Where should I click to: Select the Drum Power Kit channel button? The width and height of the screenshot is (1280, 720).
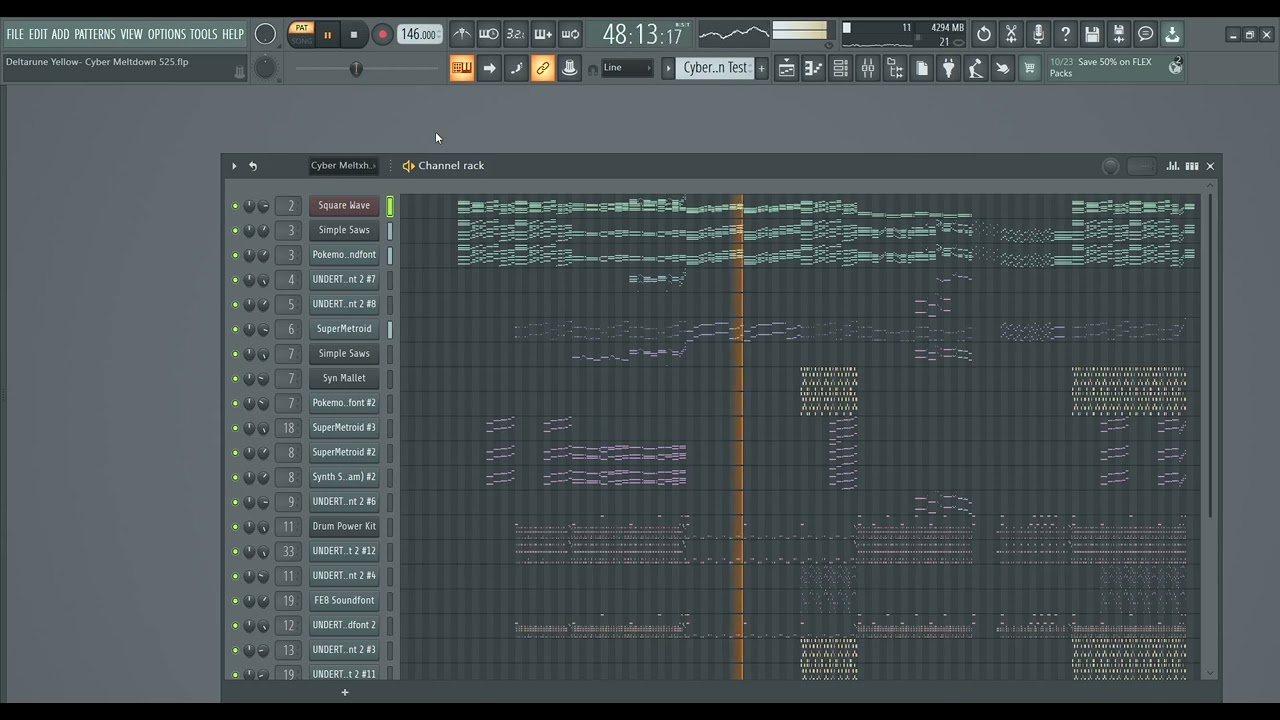click(344, 526)
